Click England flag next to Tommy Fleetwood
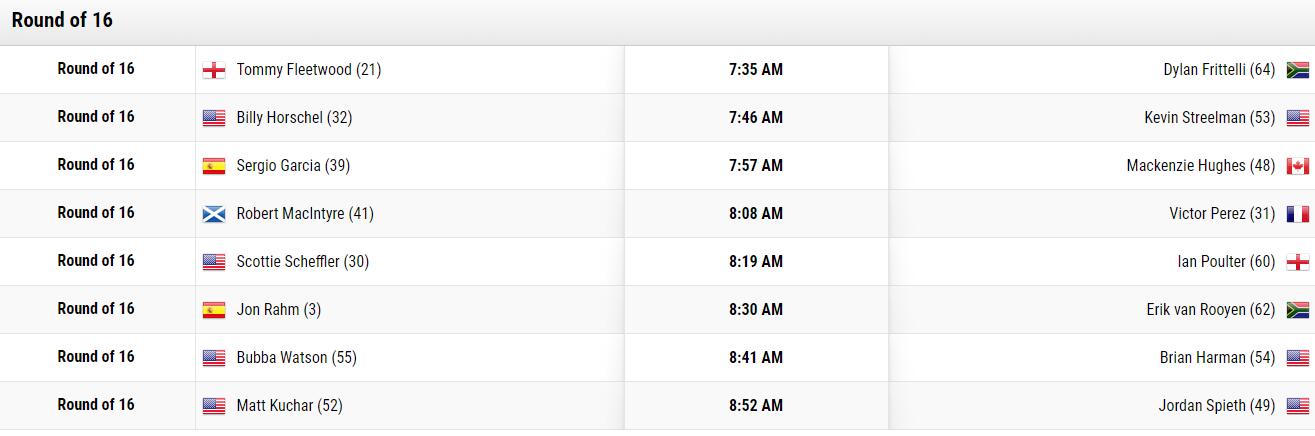 coord(213,70)
